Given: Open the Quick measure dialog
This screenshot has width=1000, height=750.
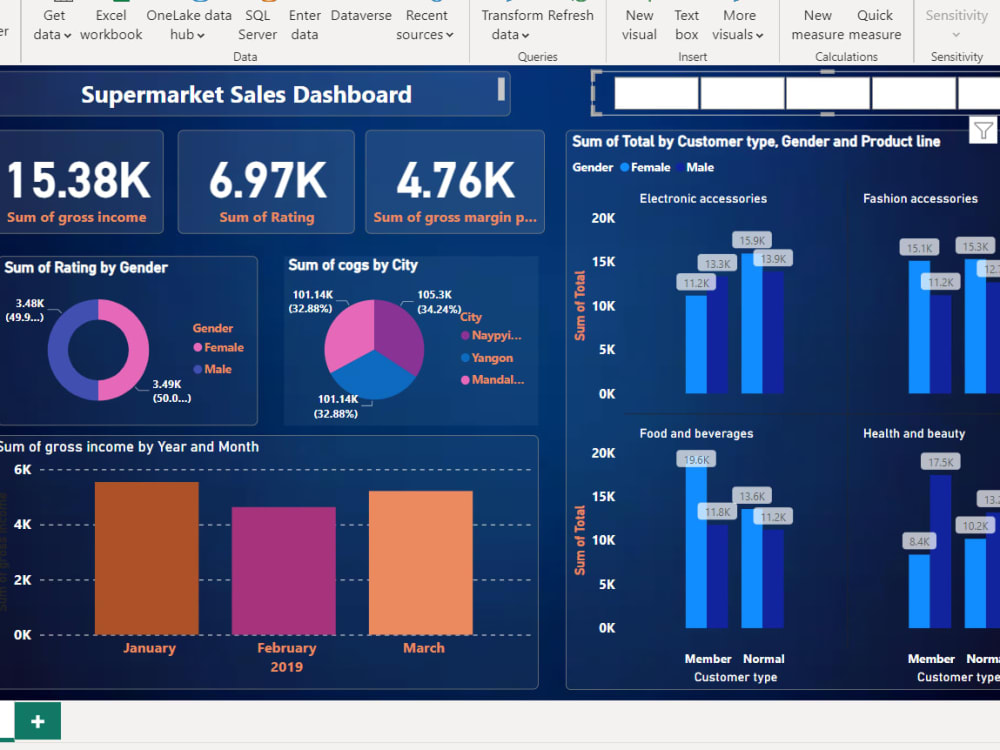Looking at the screenshot, I should [875, 24].
